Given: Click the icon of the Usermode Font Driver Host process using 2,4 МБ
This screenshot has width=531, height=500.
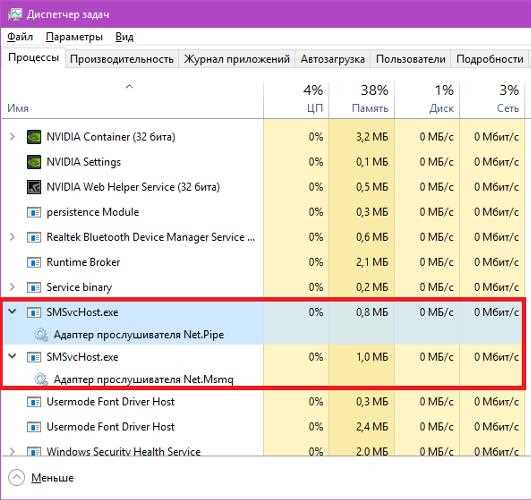Looking at the screenshot, I should click(x=34, y=427).
